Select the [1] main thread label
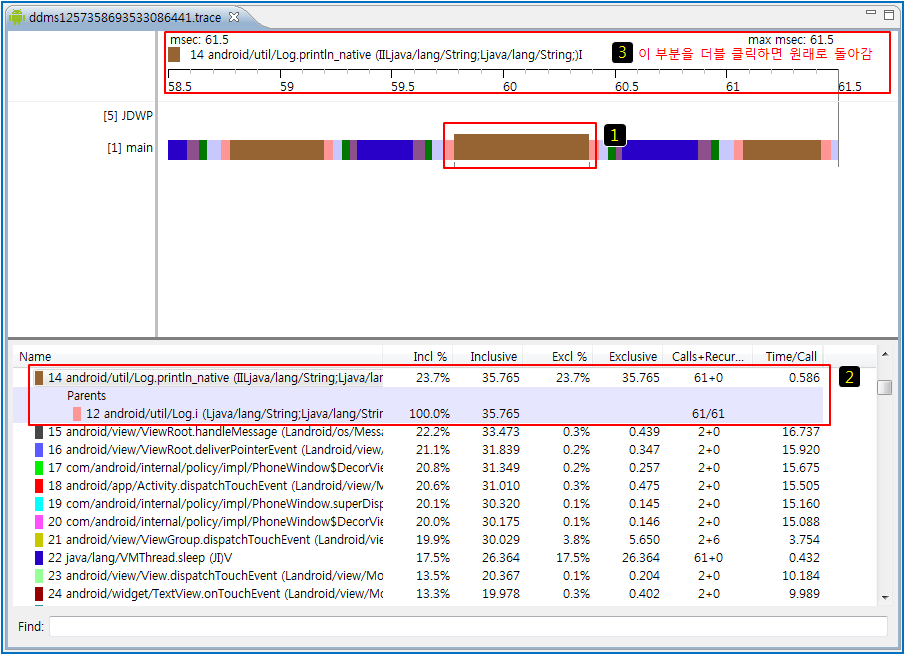Screen dimensions: 905x655 [130, 148]
